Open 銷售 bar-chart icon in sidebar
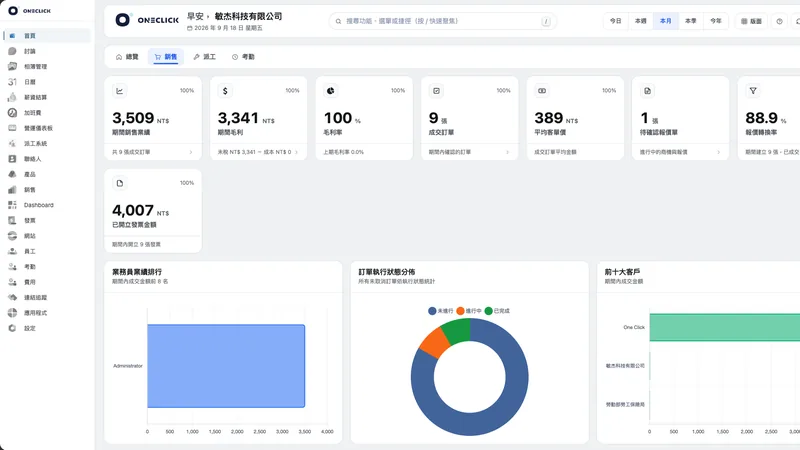Viewport: 800px width, 450px height. point(12,189)
